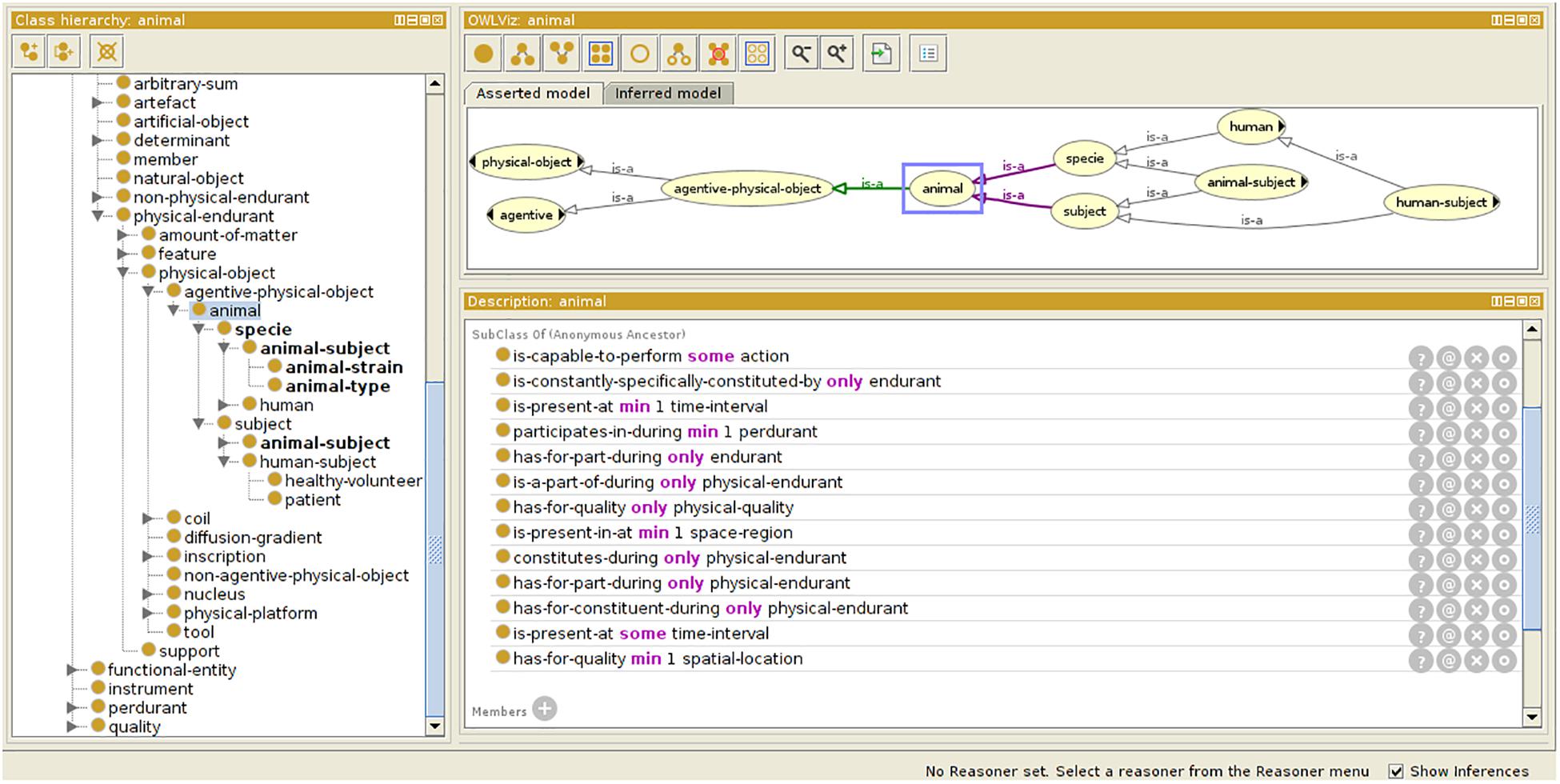Click the question-mark icon for constitutes-during row
The width and height of the screenshot is (1560, 784).
[1421, 560]
